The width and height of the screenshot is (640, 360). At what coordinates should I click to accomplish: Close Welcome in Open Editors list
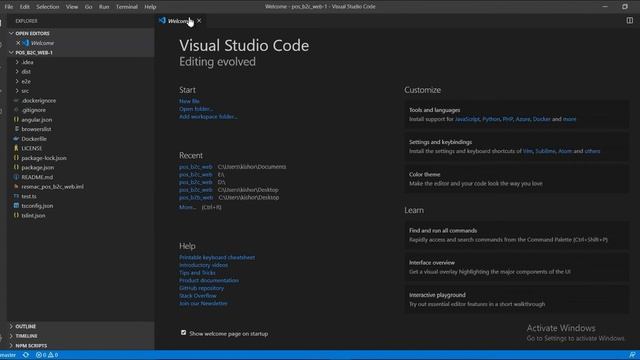pyautogui.click(x=18, y=43)
